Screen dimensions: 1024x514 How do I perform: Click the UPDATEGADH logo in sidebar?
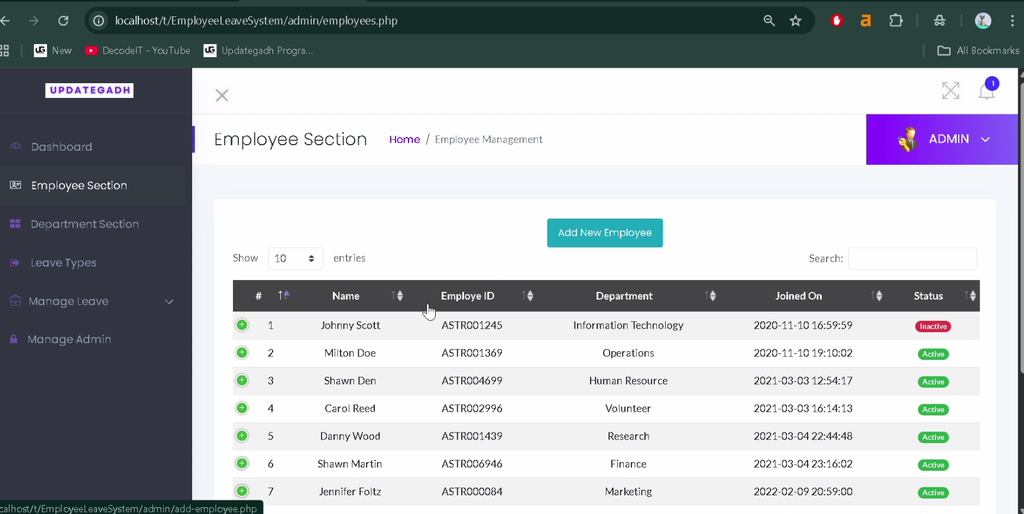pyautogui.click(x=89, y=90)
